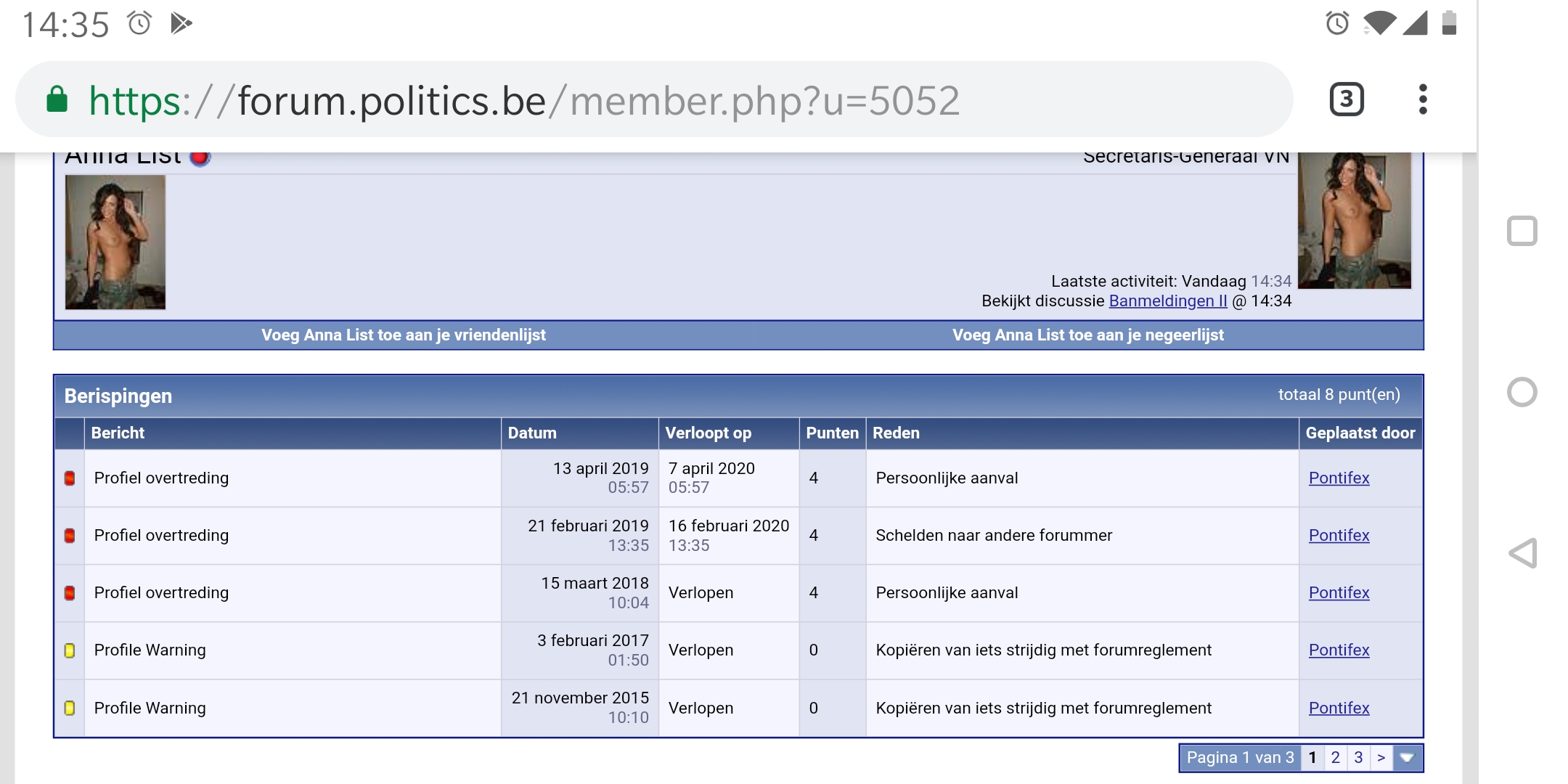Viewport: 1568px width, 784px height.
Task: Tap the Android recent apps square
Action: pos(1522,232)
